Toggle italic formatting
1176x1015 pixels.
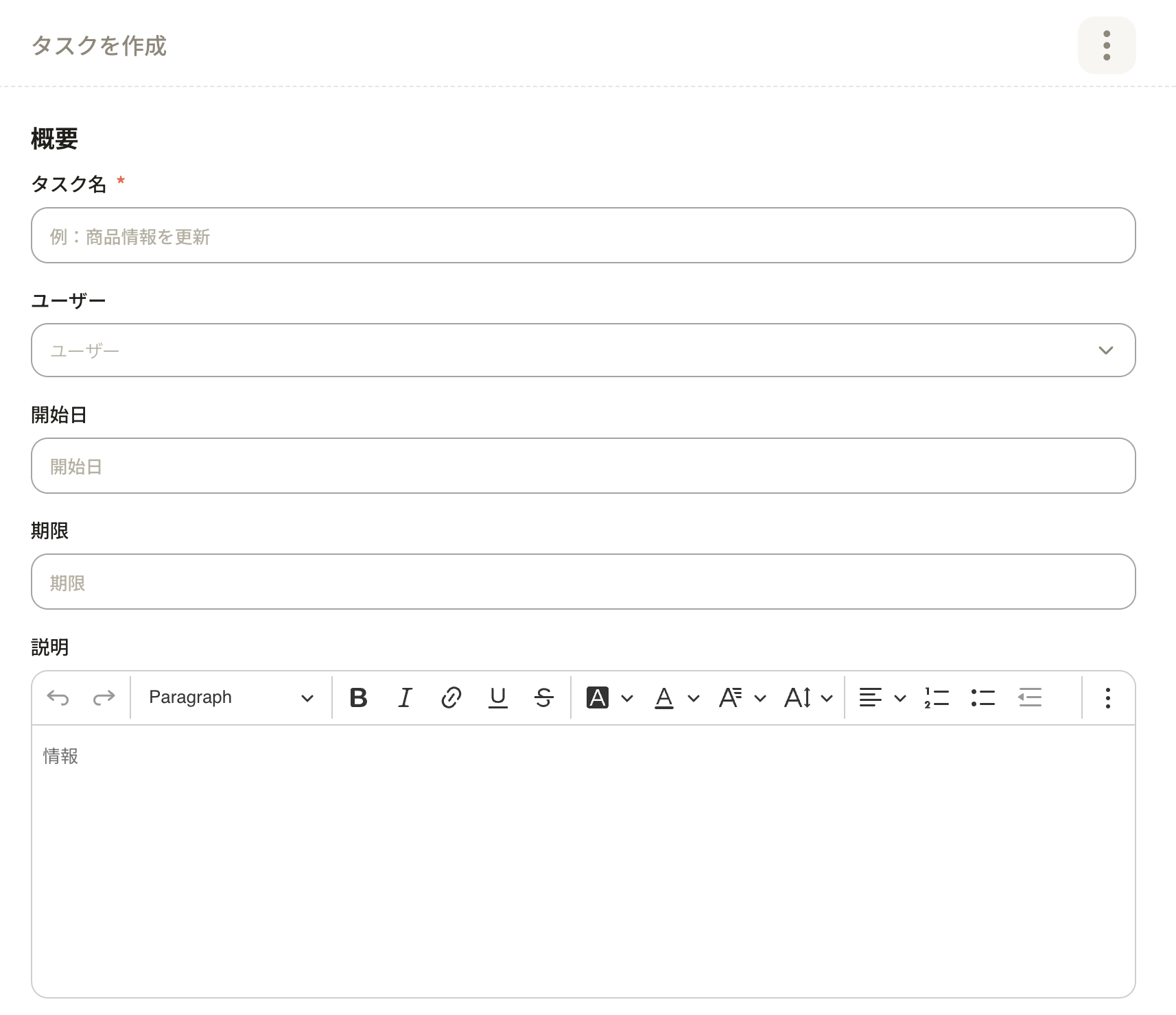[405, 698]
